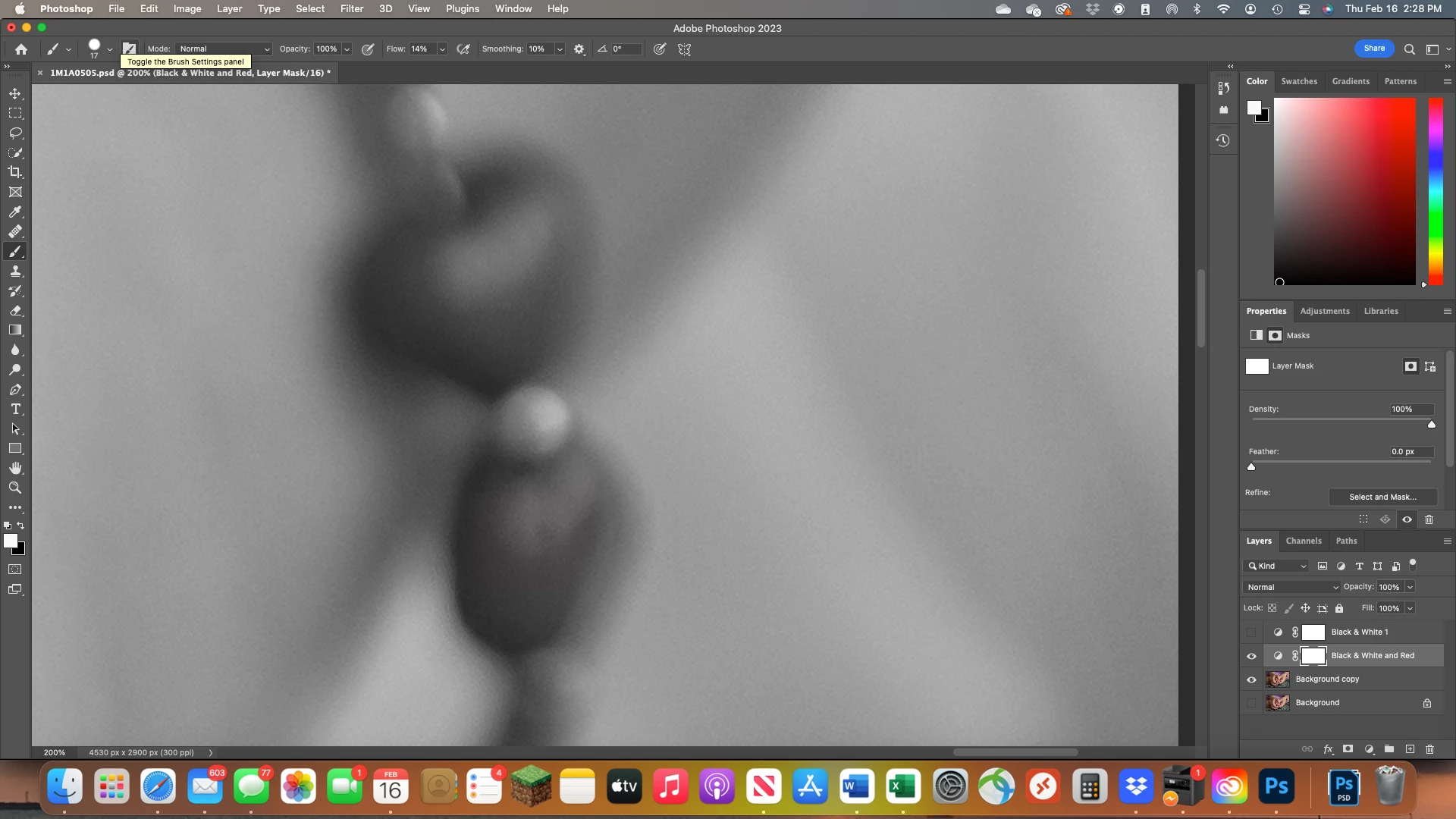Select the Horizontal Type tool
The image size is (1456, 819).
[x=15, y=409]
